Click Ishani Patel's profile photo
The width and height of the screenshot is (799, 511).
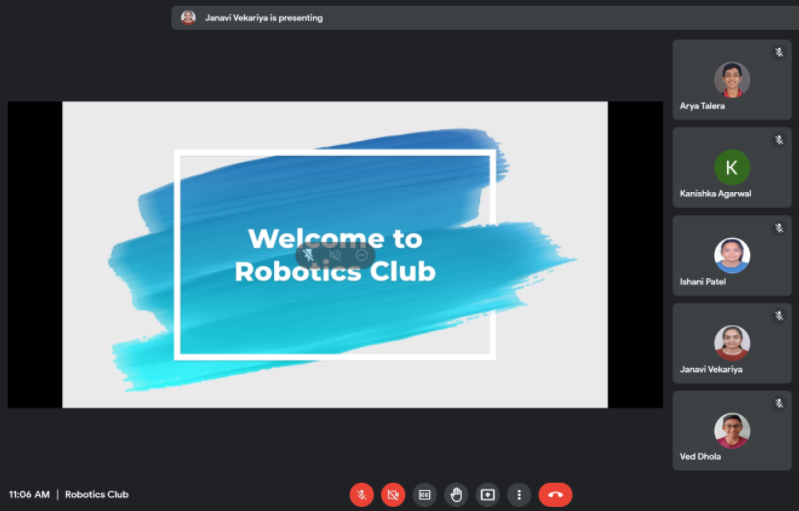[x=732, y=255]
